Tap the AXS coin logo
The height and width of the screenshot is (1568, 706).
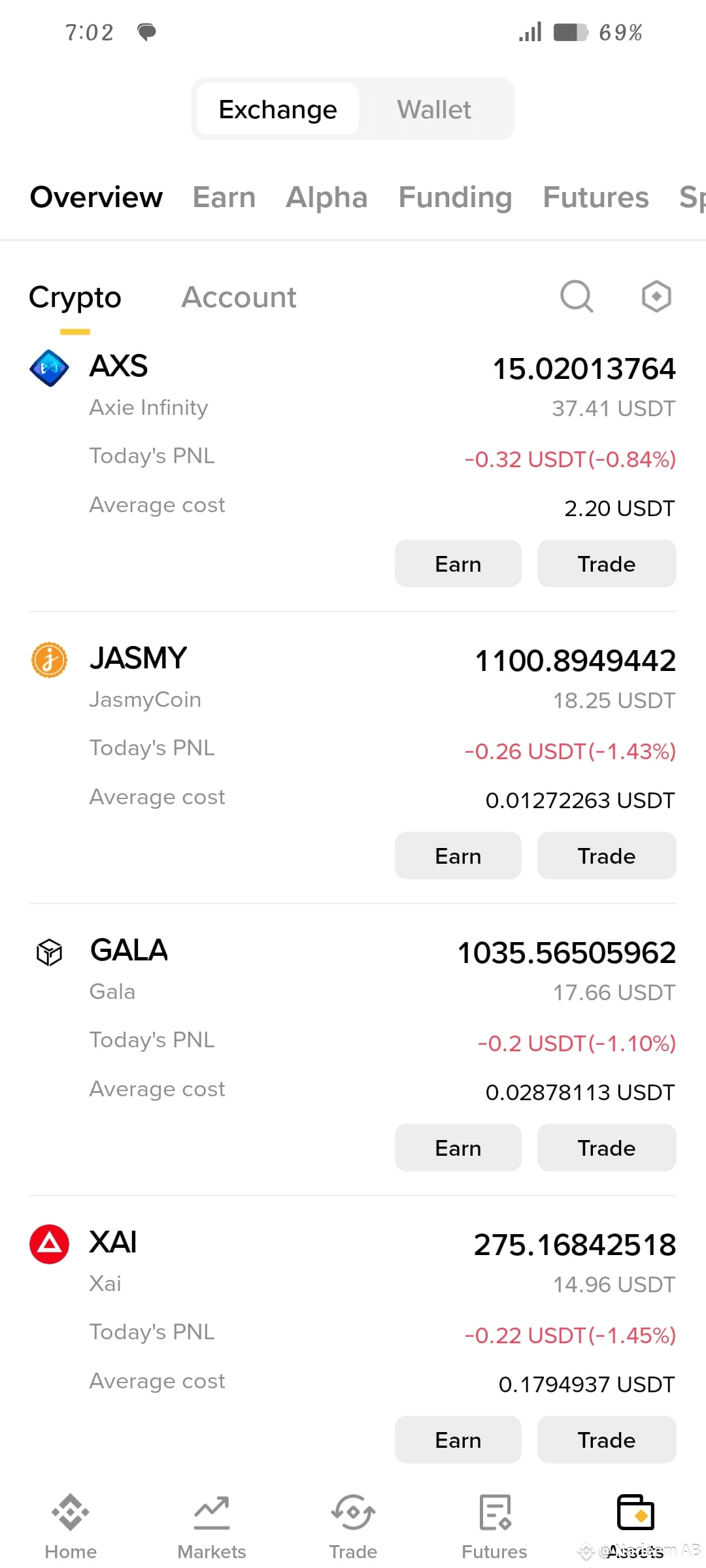(x=50, y=368)
